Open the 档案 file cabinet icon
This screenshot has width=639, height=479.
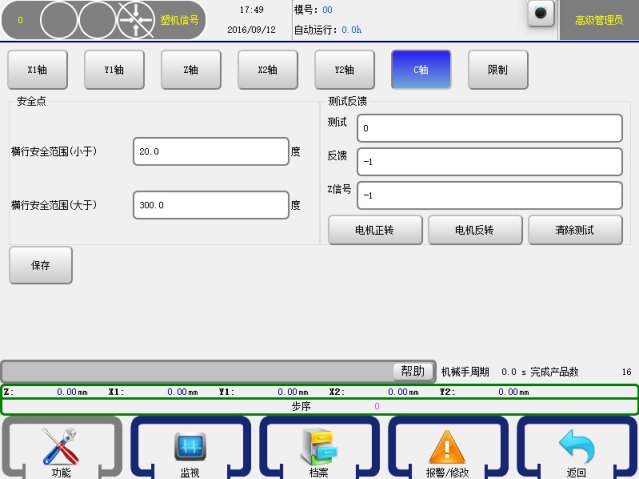point(319,448)
